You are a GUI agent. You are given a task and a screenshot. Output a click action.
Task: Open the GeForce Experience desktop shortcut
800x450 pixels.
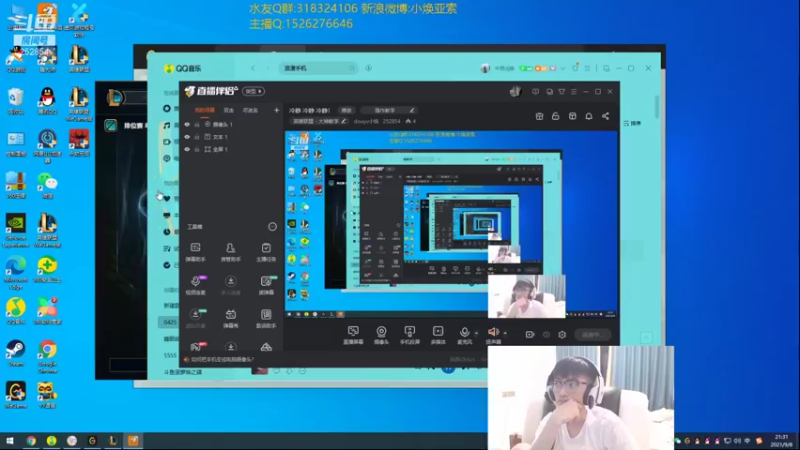point(15,231)
